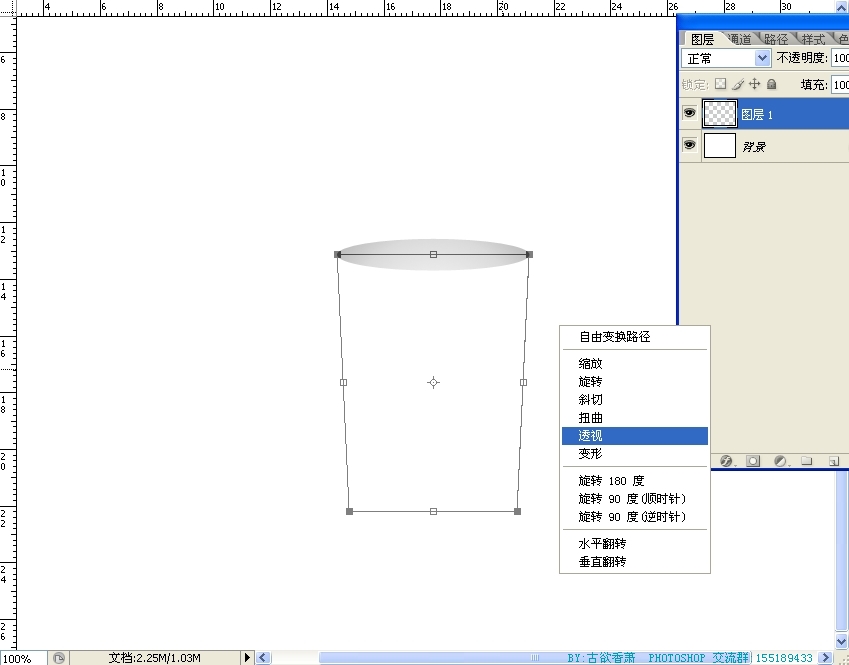Image resolution: width=849 pixels, height=665 pixels.
Task: Click the lock position move icon
Action: [755, 85]
